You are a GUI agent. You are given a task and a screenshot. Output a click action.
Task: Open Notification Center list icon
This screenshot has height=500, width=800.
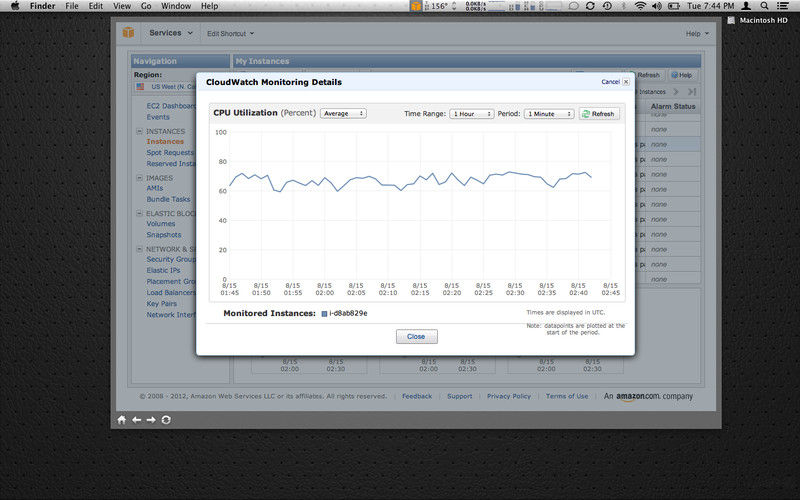click(783, 6)
